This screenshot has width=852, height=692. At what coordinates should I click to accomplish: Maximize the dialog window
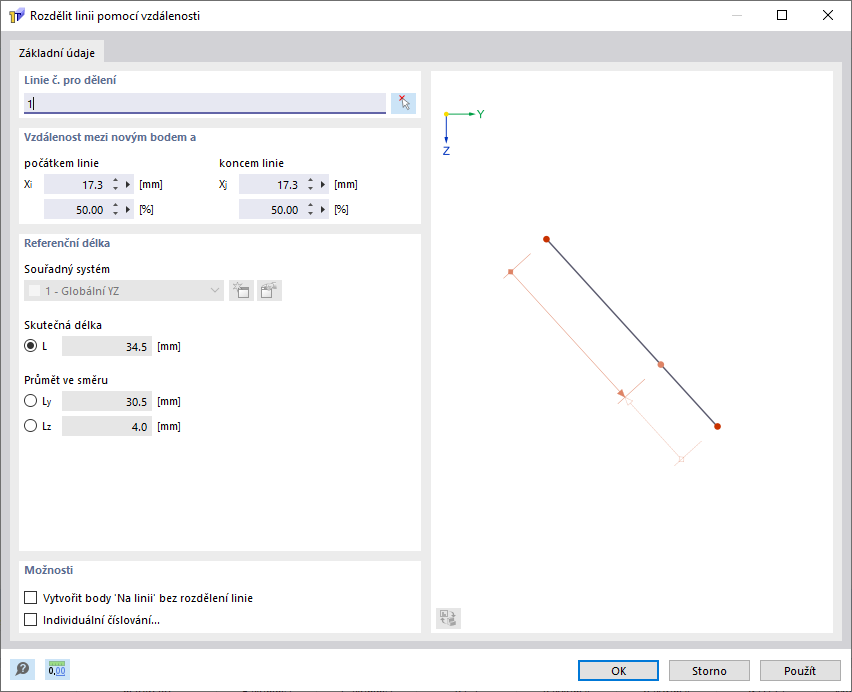pyautogui.click(x=782, y=15)
